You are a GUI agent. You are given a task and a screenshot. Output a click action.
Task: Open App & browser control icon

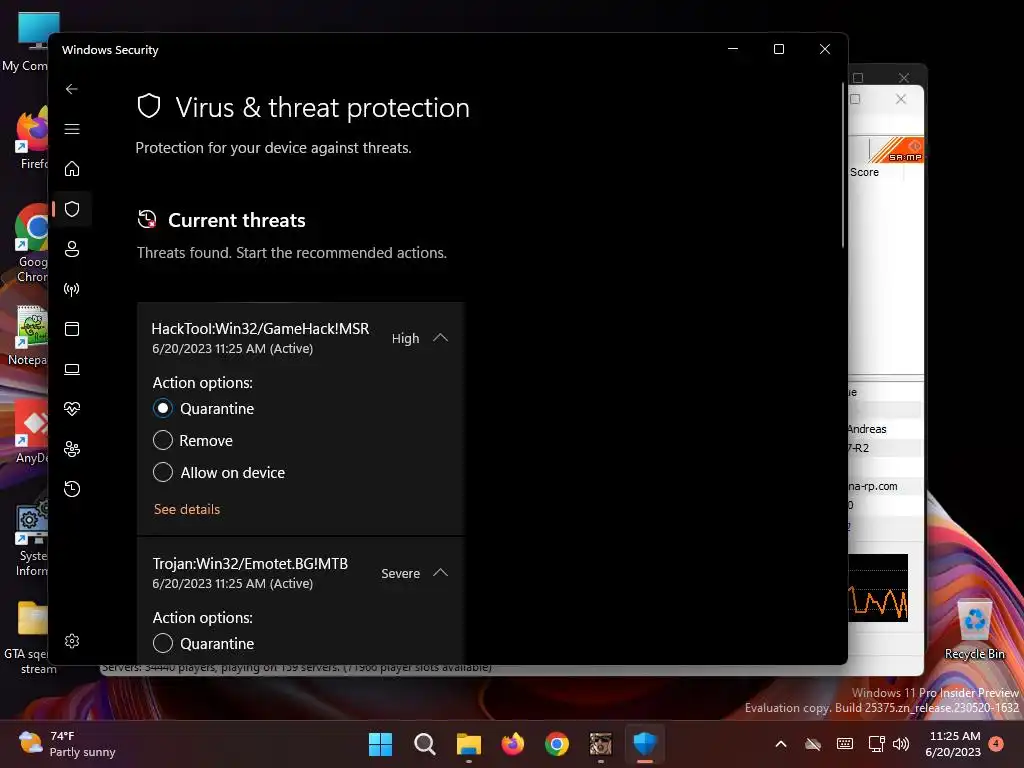[72, 328]
